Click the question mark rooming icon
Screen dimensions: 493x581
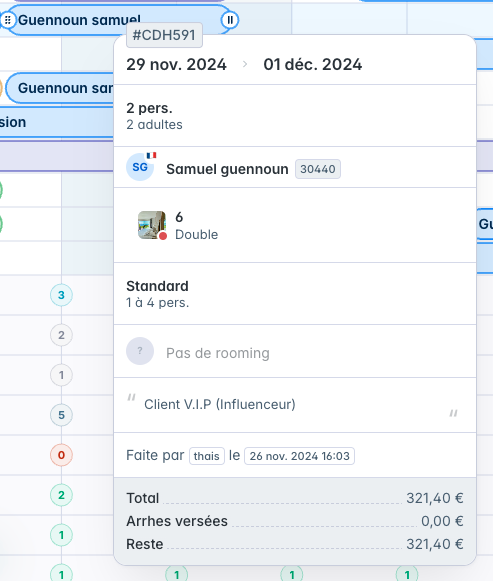tap(140, 351)
